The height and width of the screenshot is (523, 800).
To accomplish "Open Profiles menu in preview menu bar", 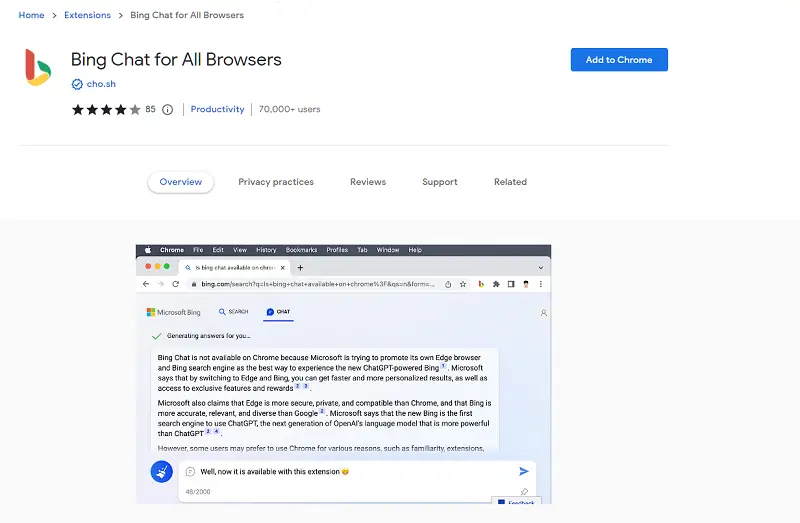I will [337, 250].
